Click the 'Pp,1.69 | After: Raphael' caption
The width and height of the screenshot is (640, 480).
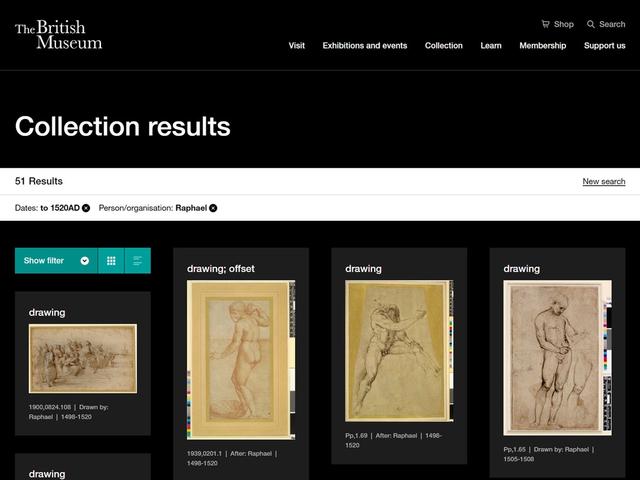[x=393, y=440]
